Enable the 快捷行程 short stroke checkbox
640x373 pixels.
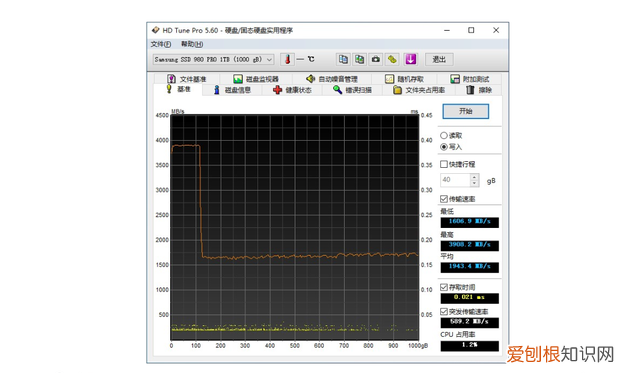coord(458,164)
